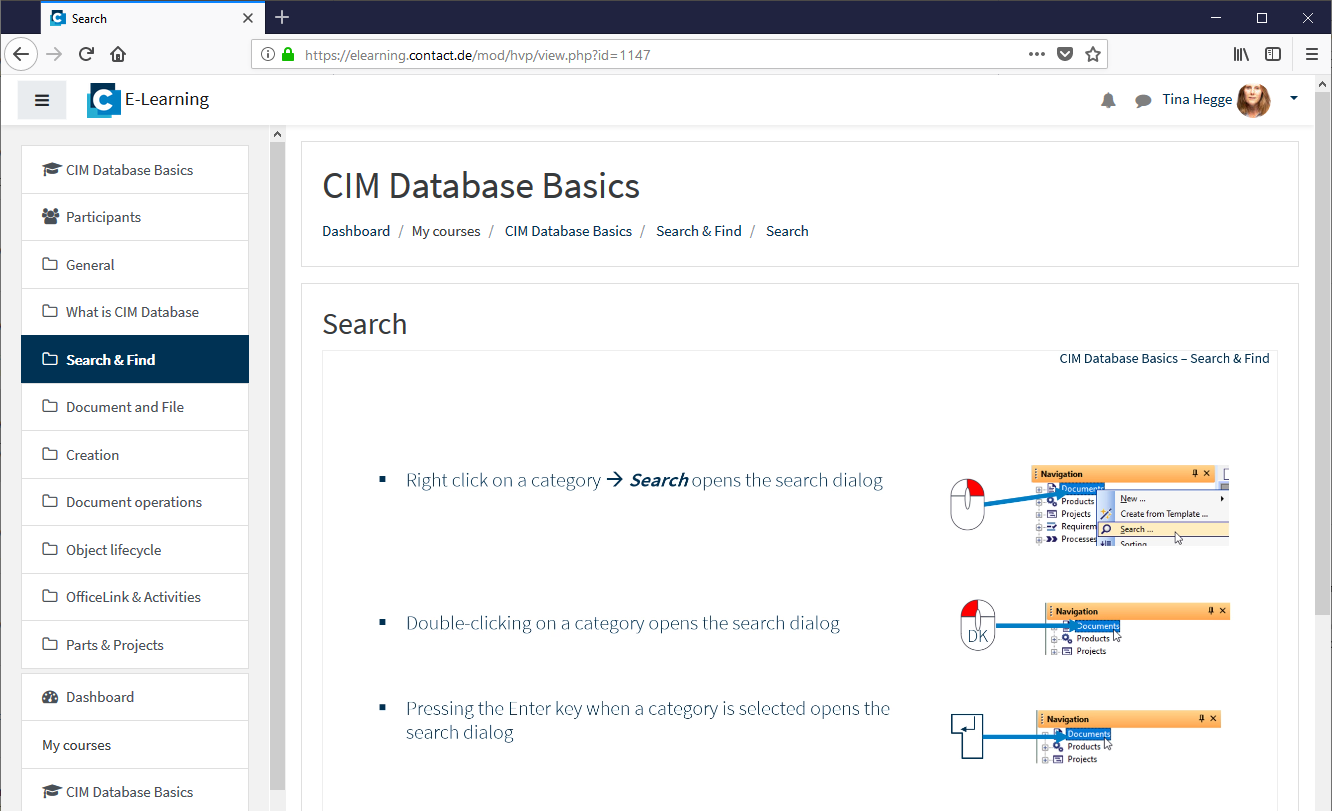Open messages speech bubble icon
Viewport: 1332px width, 811px height.
point(1143,100)
